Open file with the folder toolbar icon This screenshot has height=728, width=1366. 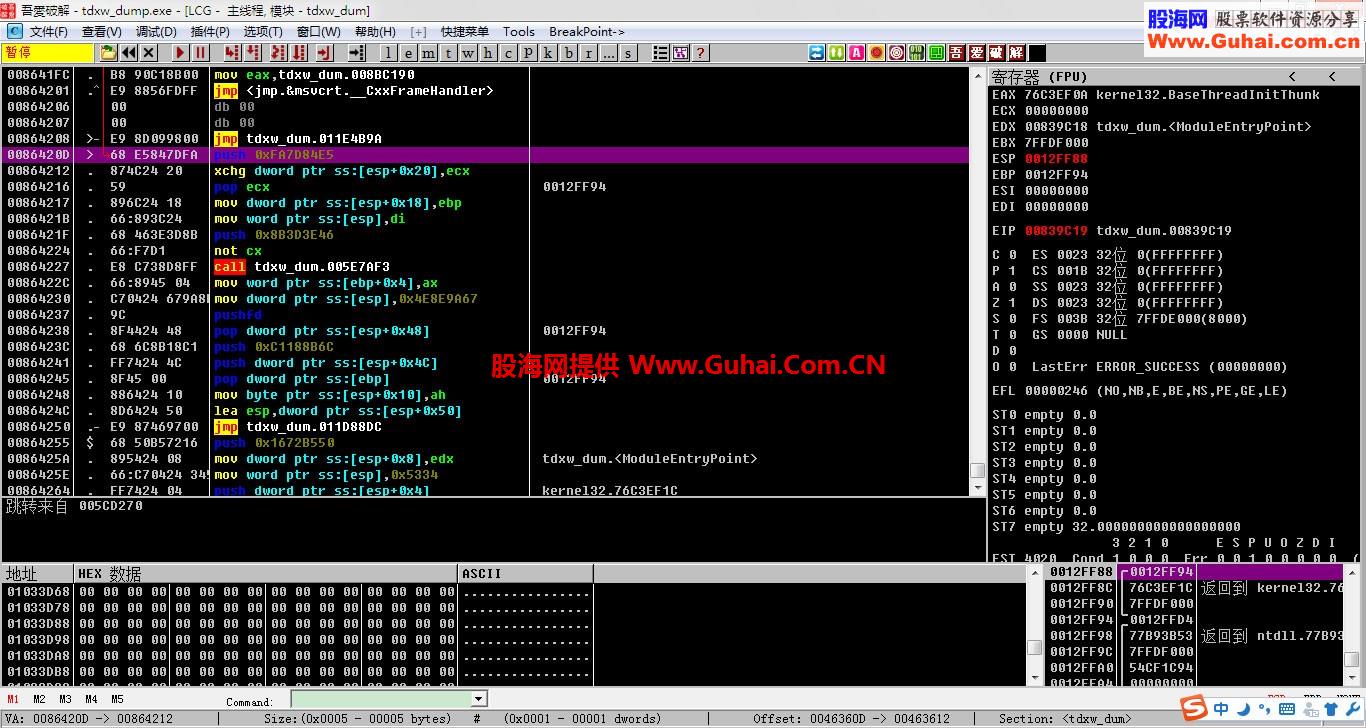[108, 53]
